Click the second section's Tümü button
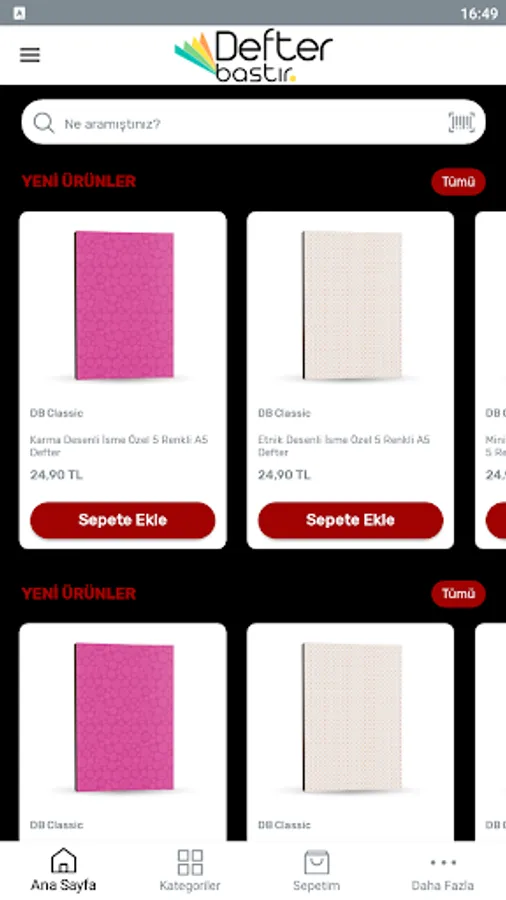The image size is (506, 900). coord(458,594)
